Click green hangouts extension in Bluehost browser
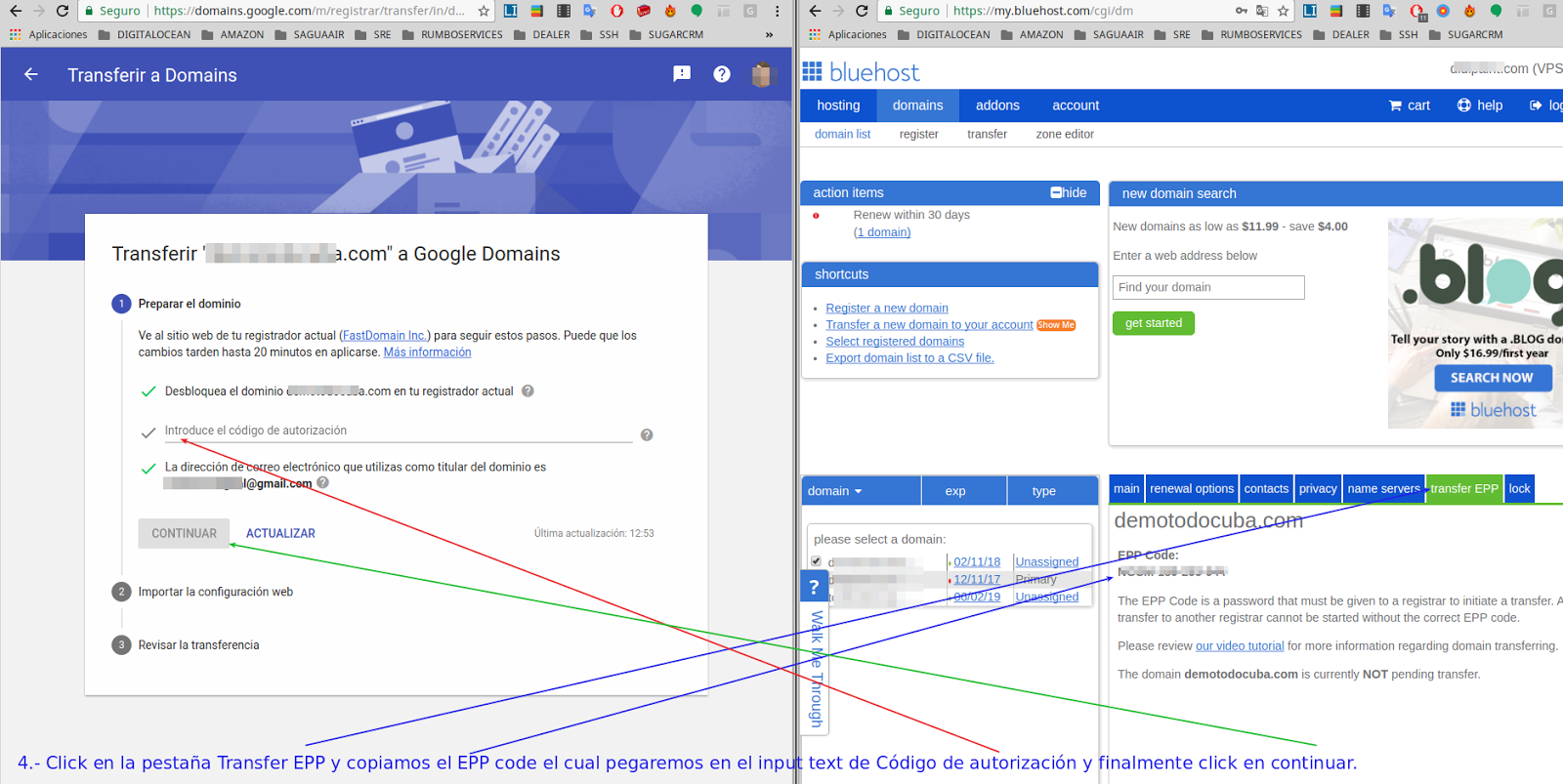The image size is (1563, 784). pos(1496,11)
